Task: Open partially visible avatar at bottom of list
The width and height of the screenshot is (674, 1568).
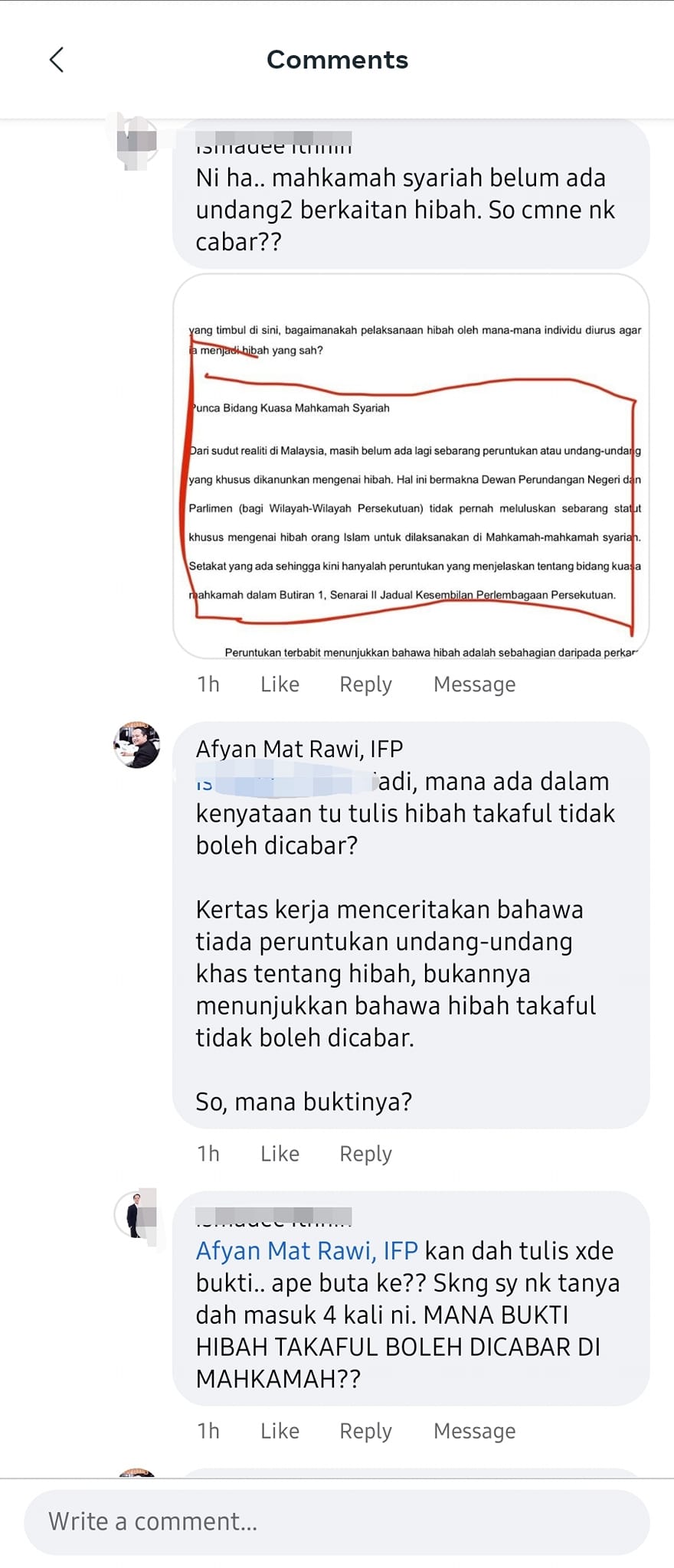Action: (137, 1473)
